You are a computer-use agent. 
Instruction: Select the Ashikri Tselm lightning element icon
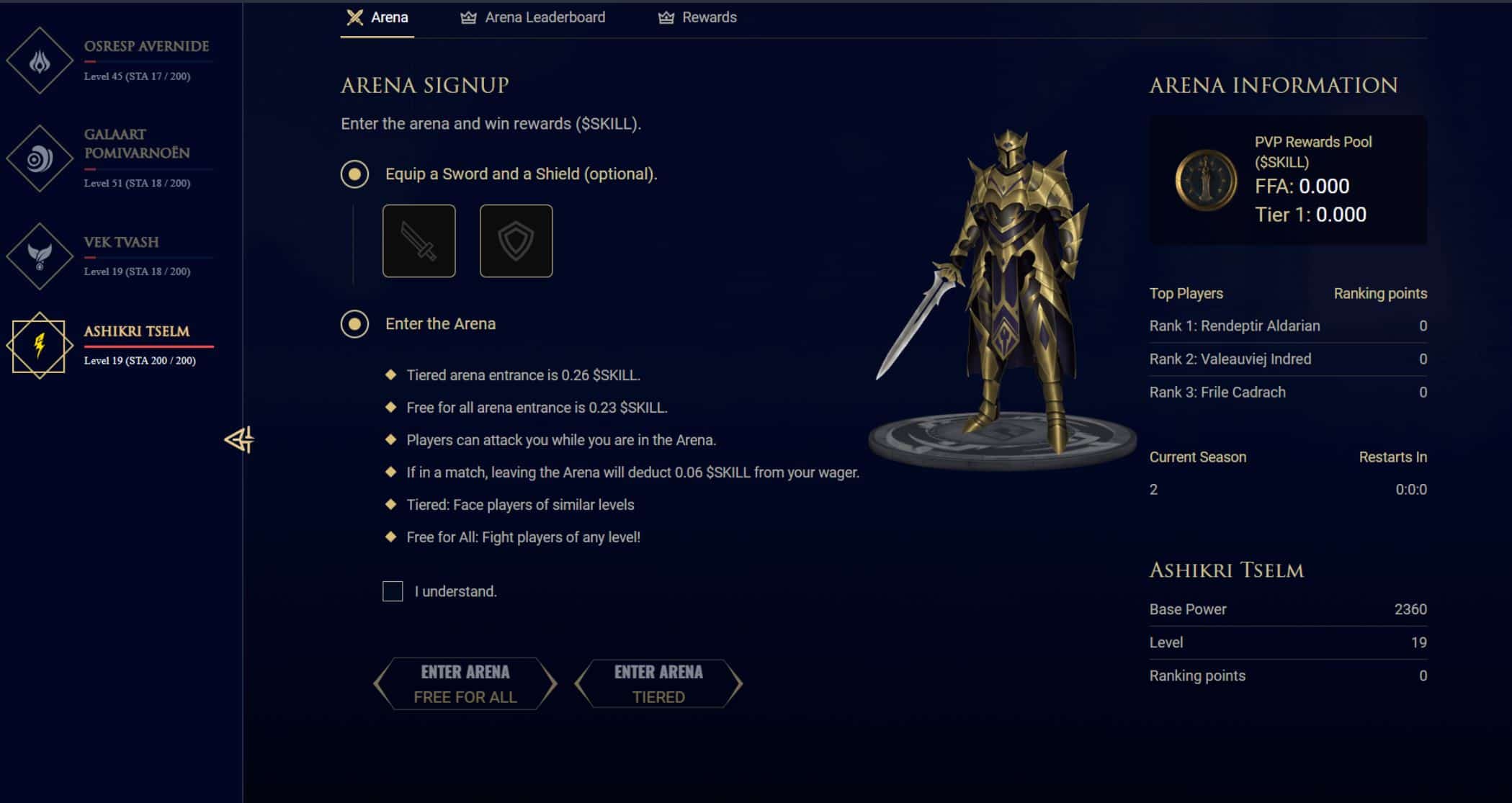point(40,346)
